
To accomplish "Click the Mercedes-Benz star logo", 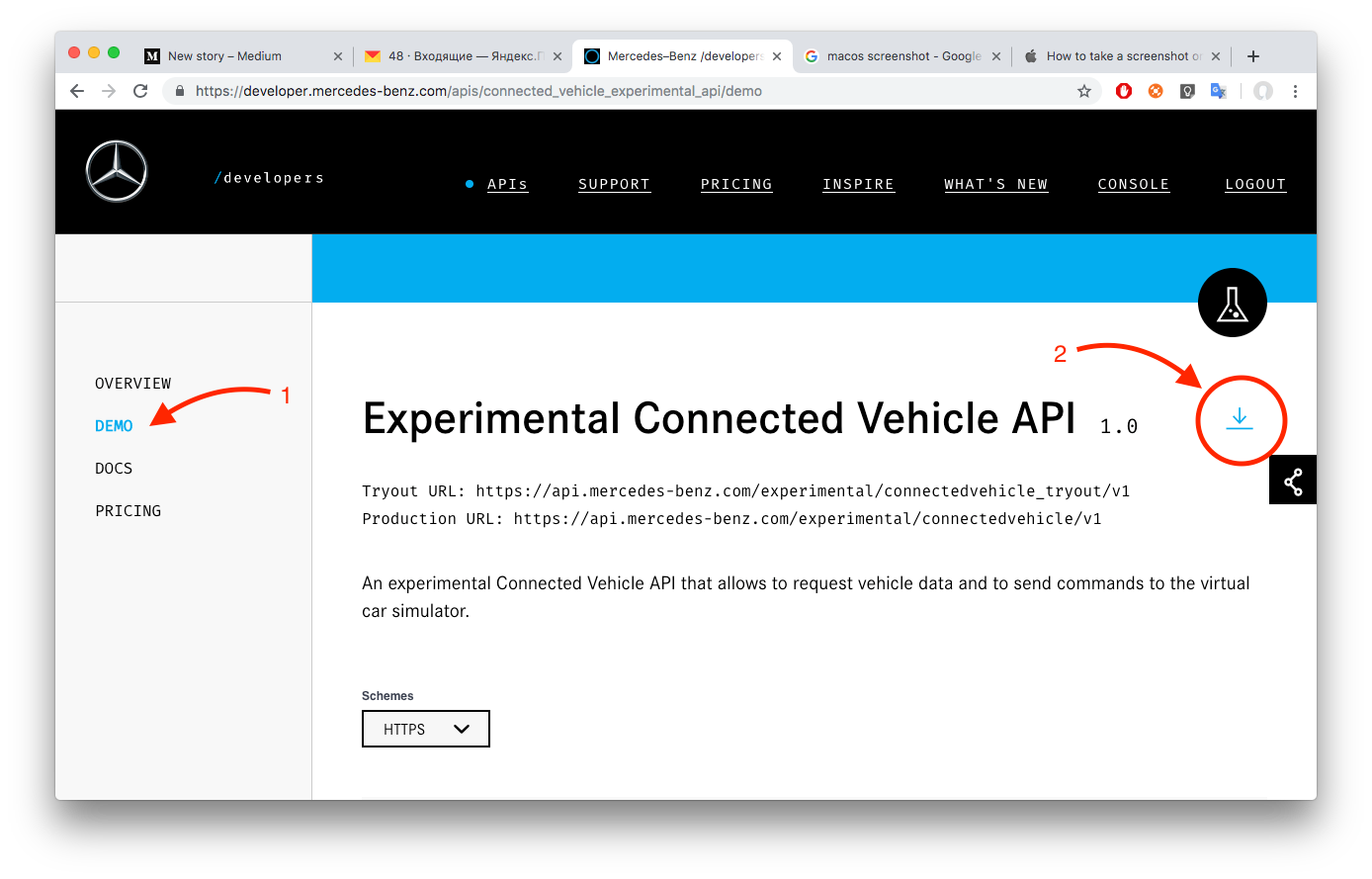I will pyautogui.click(x=117, y=171).
